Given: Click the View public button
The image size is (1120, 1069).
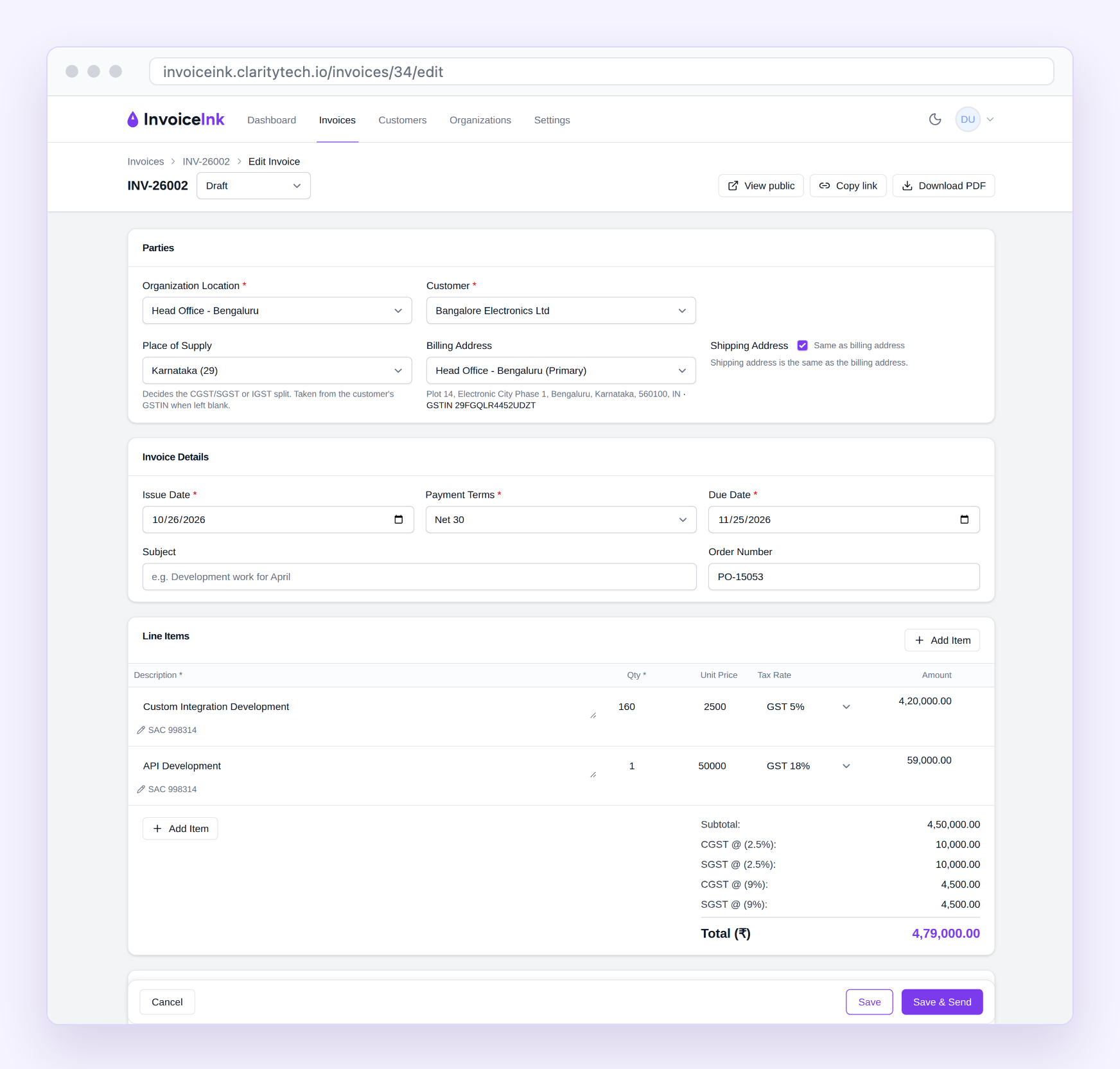Looking at the screenshot, I should pyautogui.click(x=761, y=186).
